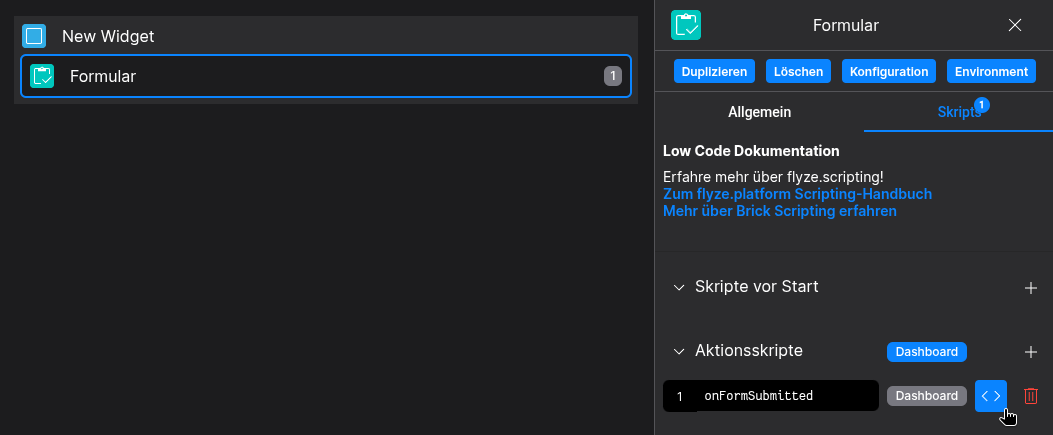Click the Formular clipboard icon in widget list
1053x435 pixels.
(x=42, y=76)
